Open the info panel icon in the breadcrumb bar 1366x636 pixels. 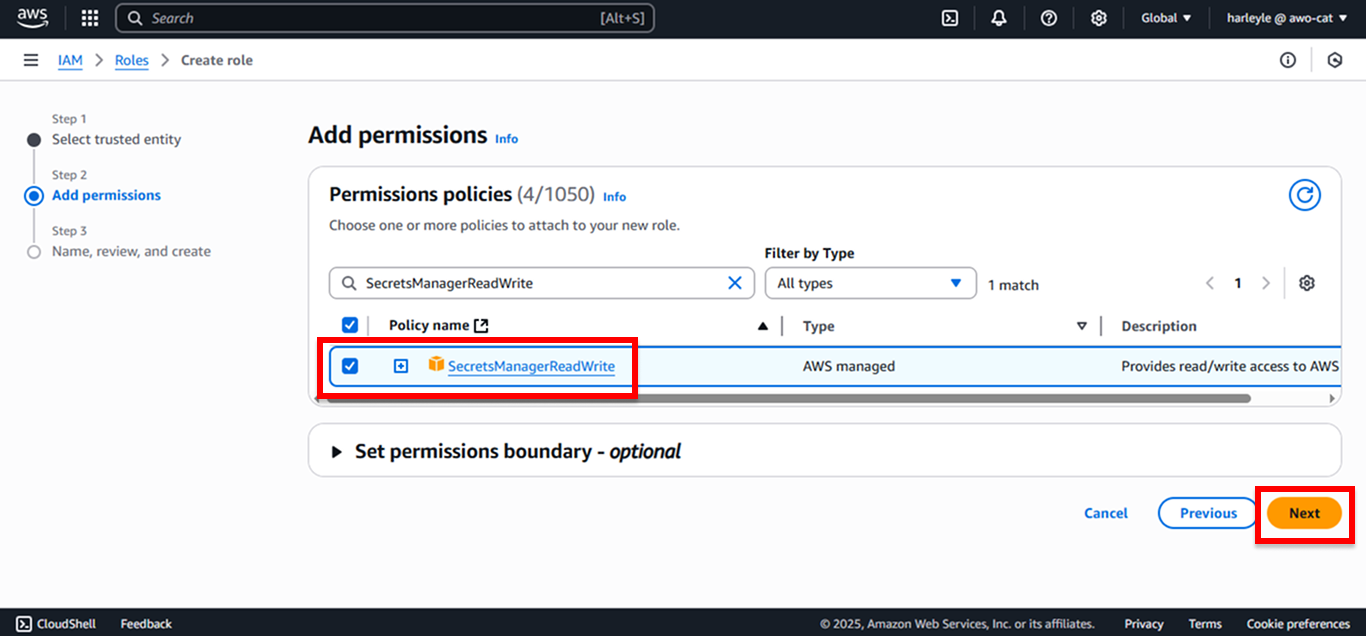1288,60
